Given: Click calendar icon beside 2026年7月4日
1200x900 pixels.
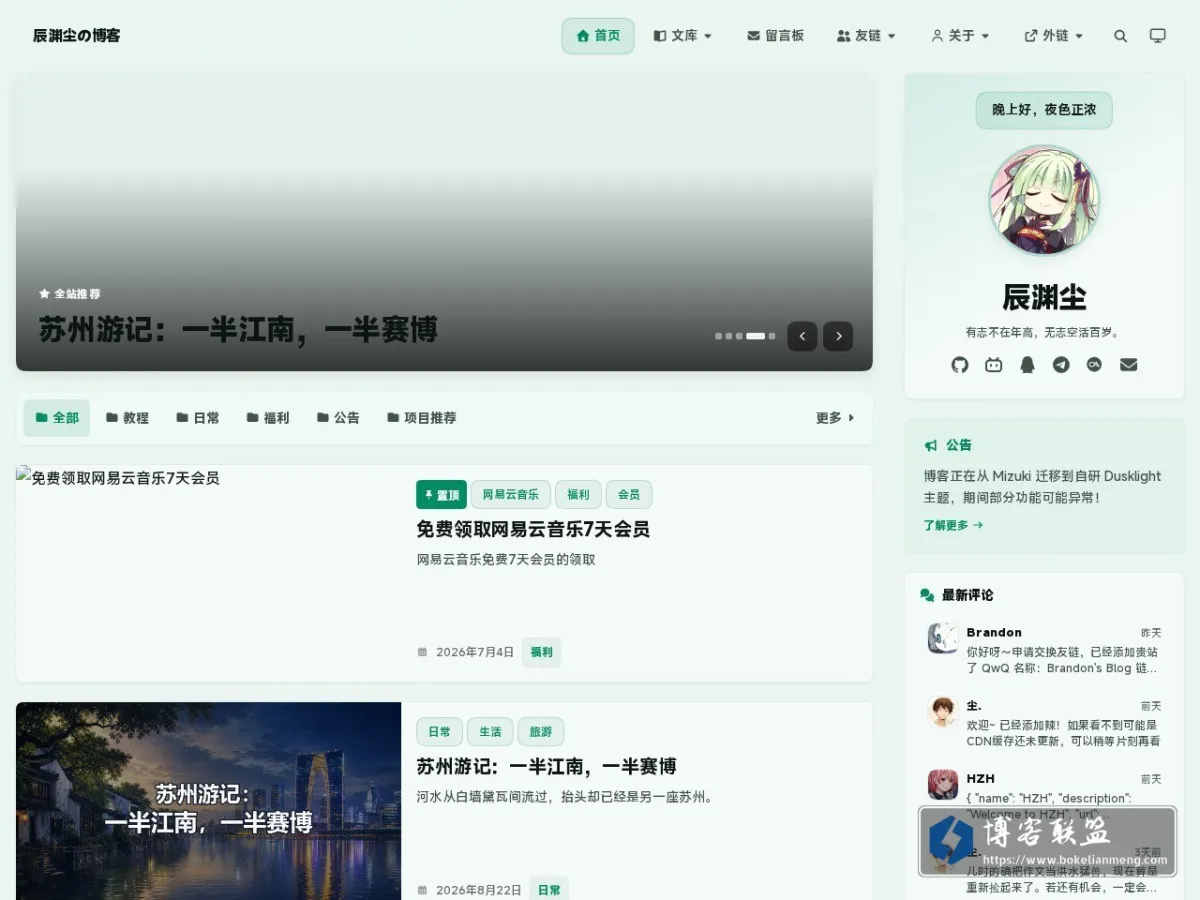Looking at the screenshot, I should tap(422, 652).
